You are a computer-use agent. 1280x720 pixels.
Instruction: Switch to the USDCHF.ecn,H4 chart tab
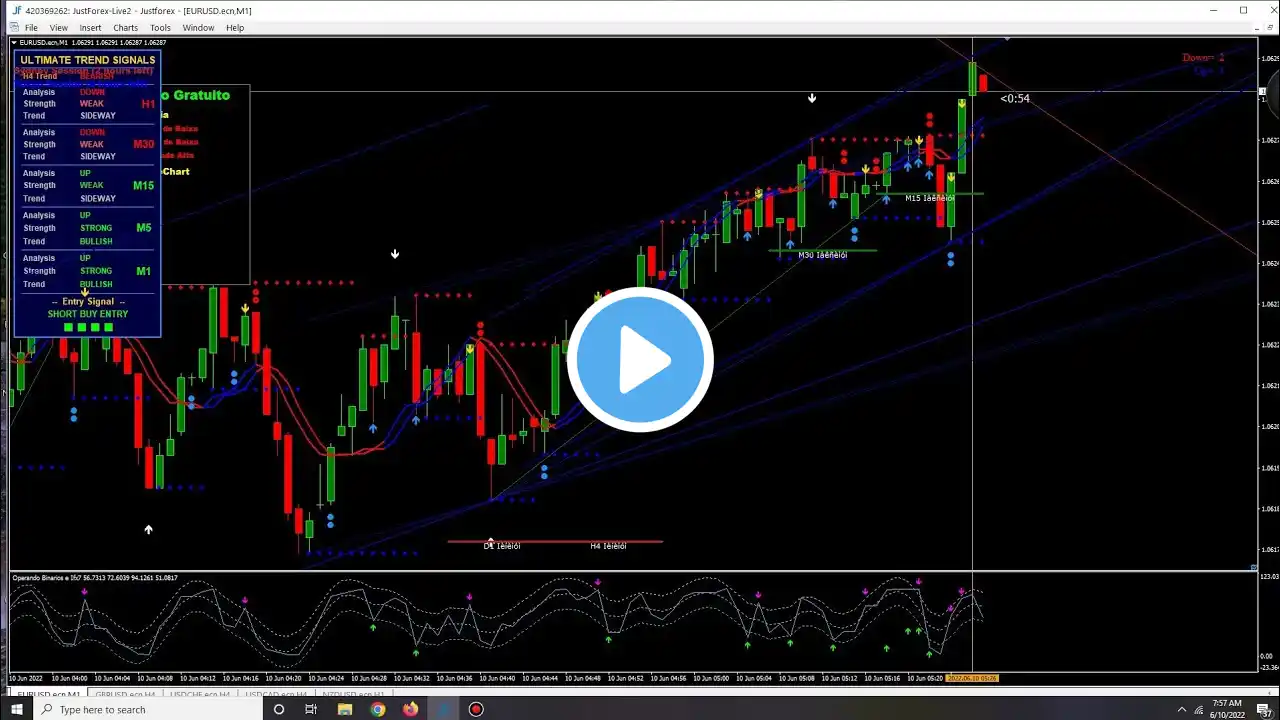pyautogui.click(x=200, y=693)
